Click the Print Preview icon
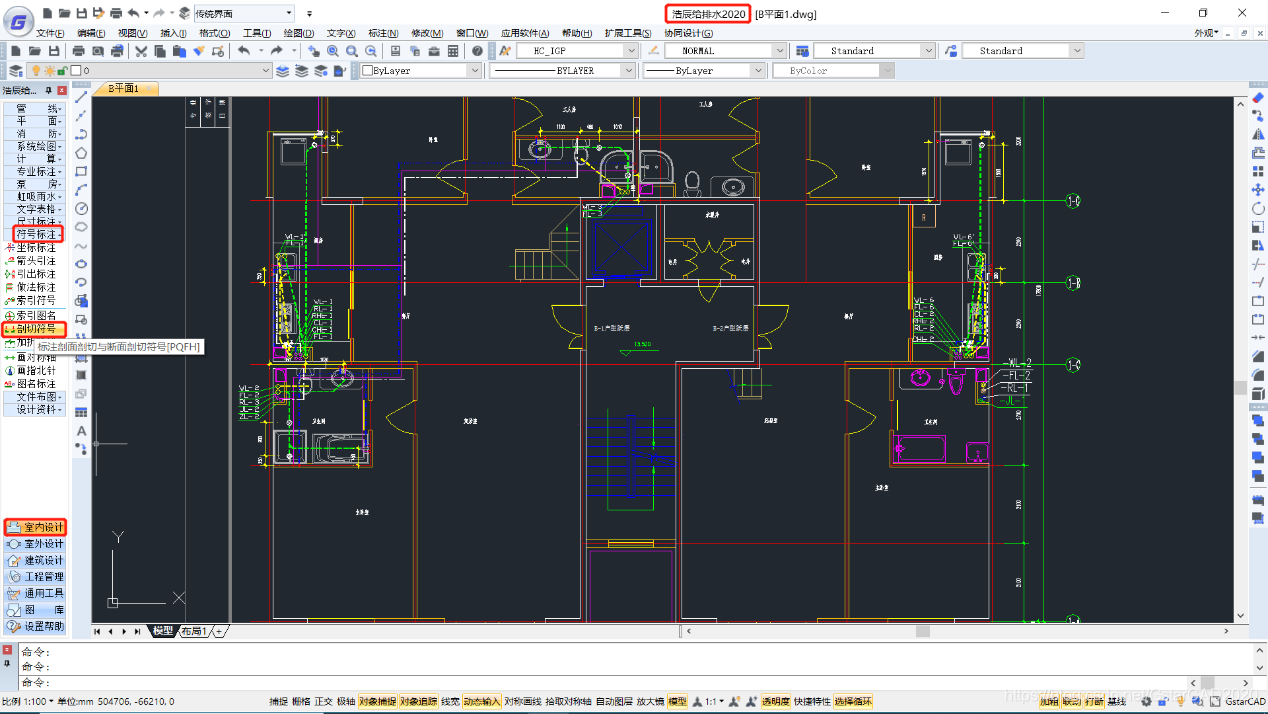The width and height of the screenshot is (1268, 714). click(97, 51)
